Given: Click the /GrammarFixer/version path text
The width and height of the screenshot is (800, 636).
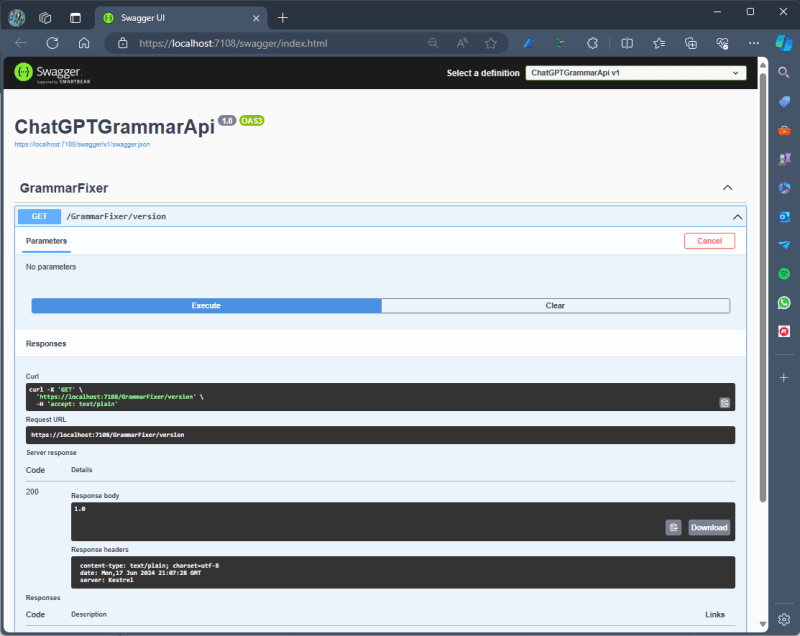Looking at the screenshot, I should coord(116,216).
